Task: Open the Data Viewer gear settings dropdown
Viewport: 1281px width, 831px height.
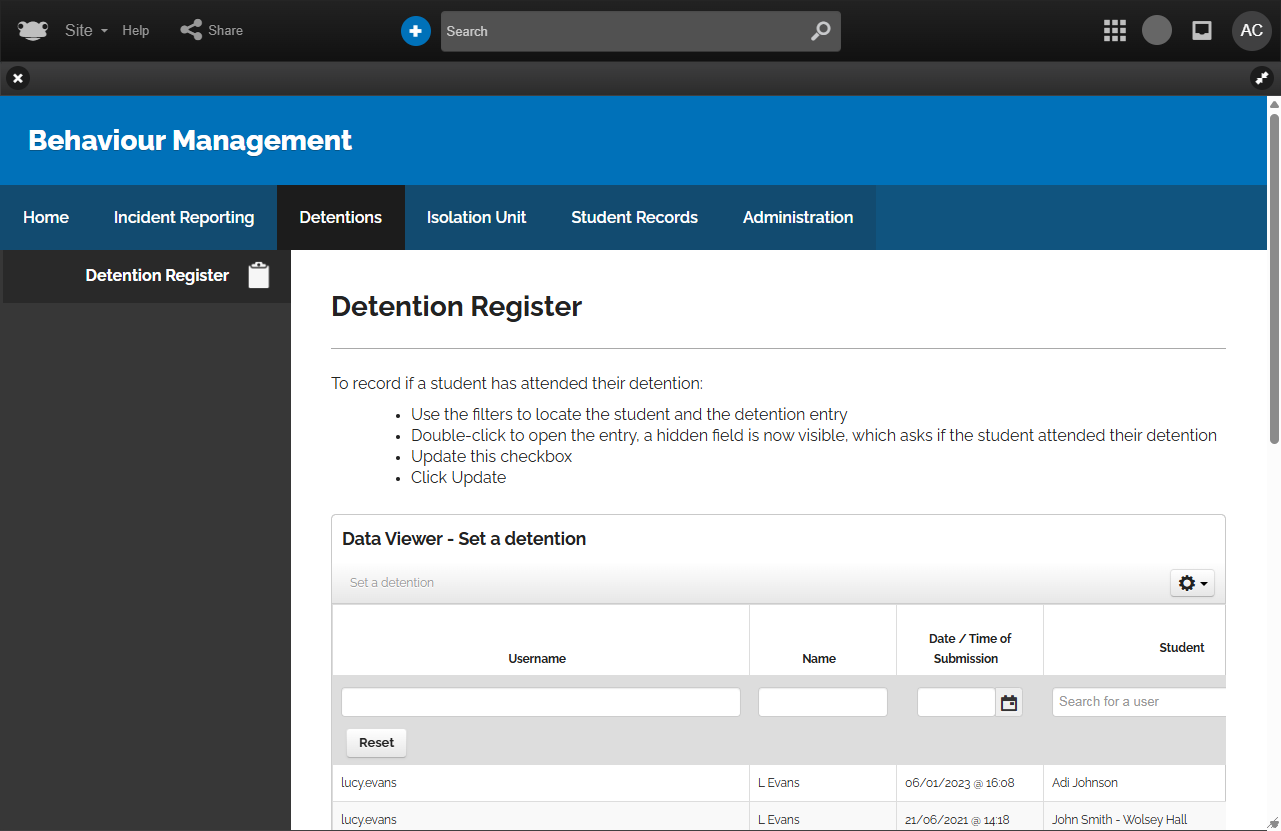Action: point(1192,583)
